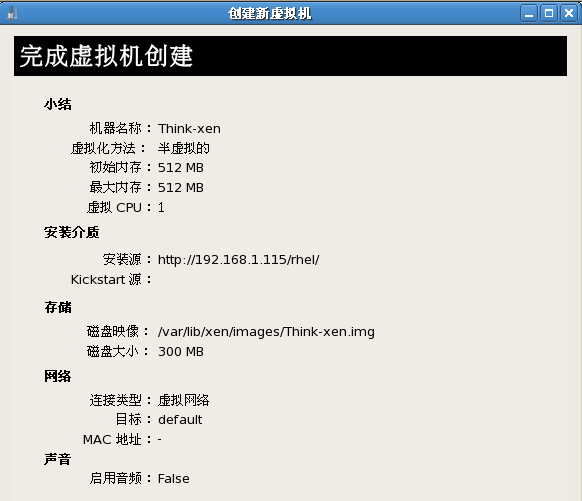Image resolution: width=582 pixels, height=501 pixels.
Task: Click the default network target value
Action: click(x=180, y=420)
